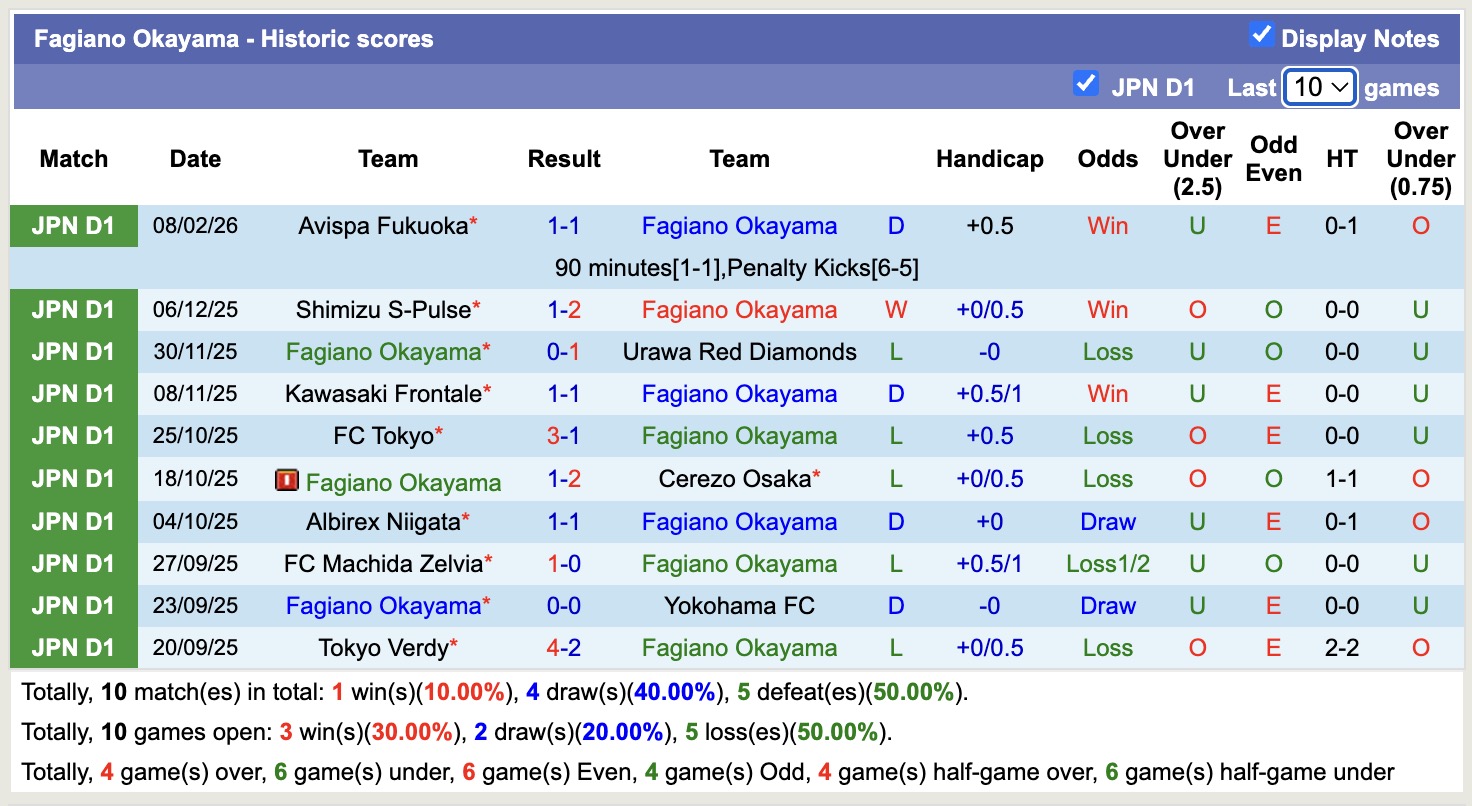
Task: Click the penalty kicks note under the first match
Action: coord(736,268)
